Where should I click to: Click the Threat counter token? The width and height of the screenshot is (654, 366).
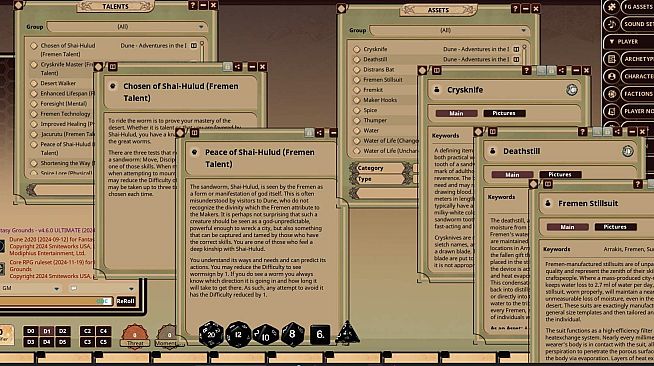pos(135,336)
